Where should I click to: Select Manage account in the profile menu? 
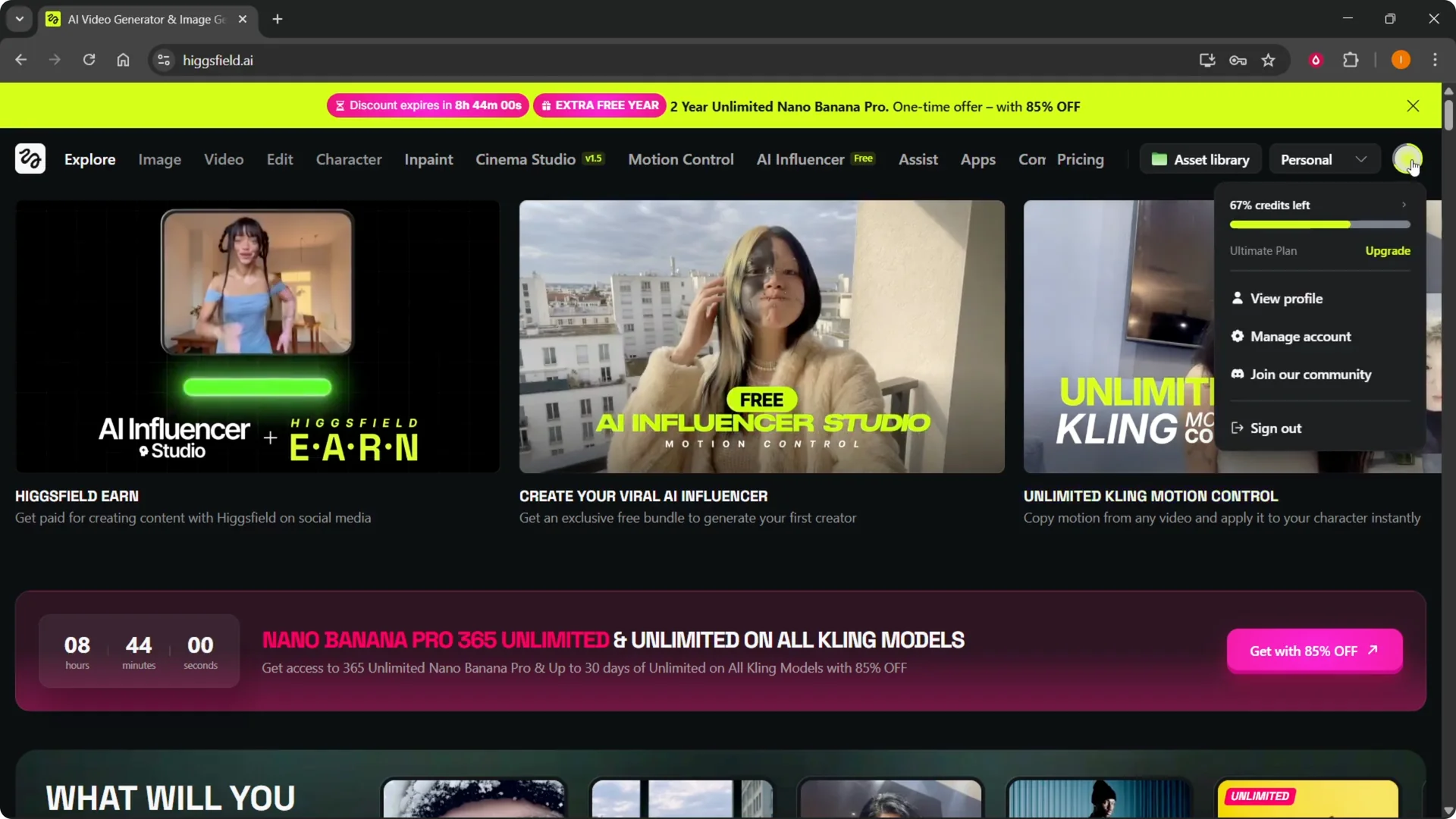[x=1300, y=337]
